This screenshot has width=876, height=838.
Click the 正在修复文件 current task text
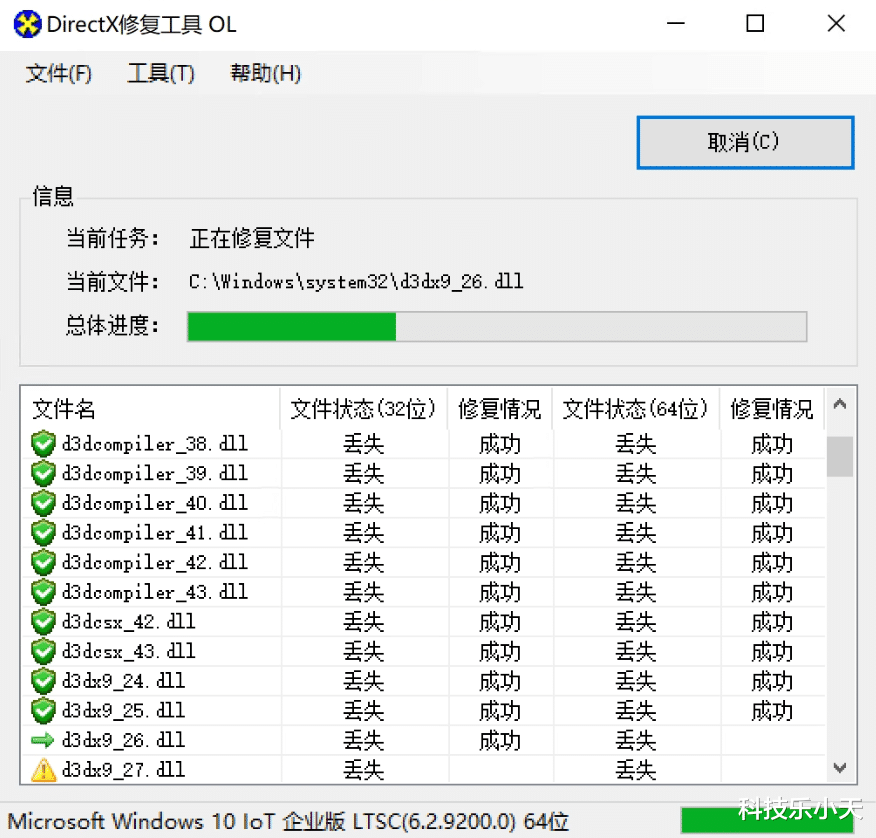252,239
